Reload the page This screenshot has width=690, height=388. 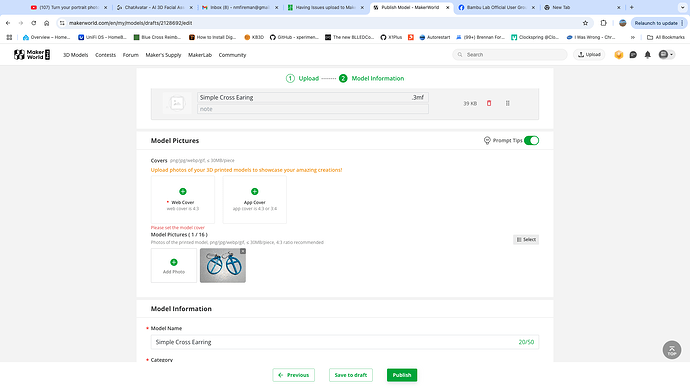pyautogui.click(x=33, y=23)
